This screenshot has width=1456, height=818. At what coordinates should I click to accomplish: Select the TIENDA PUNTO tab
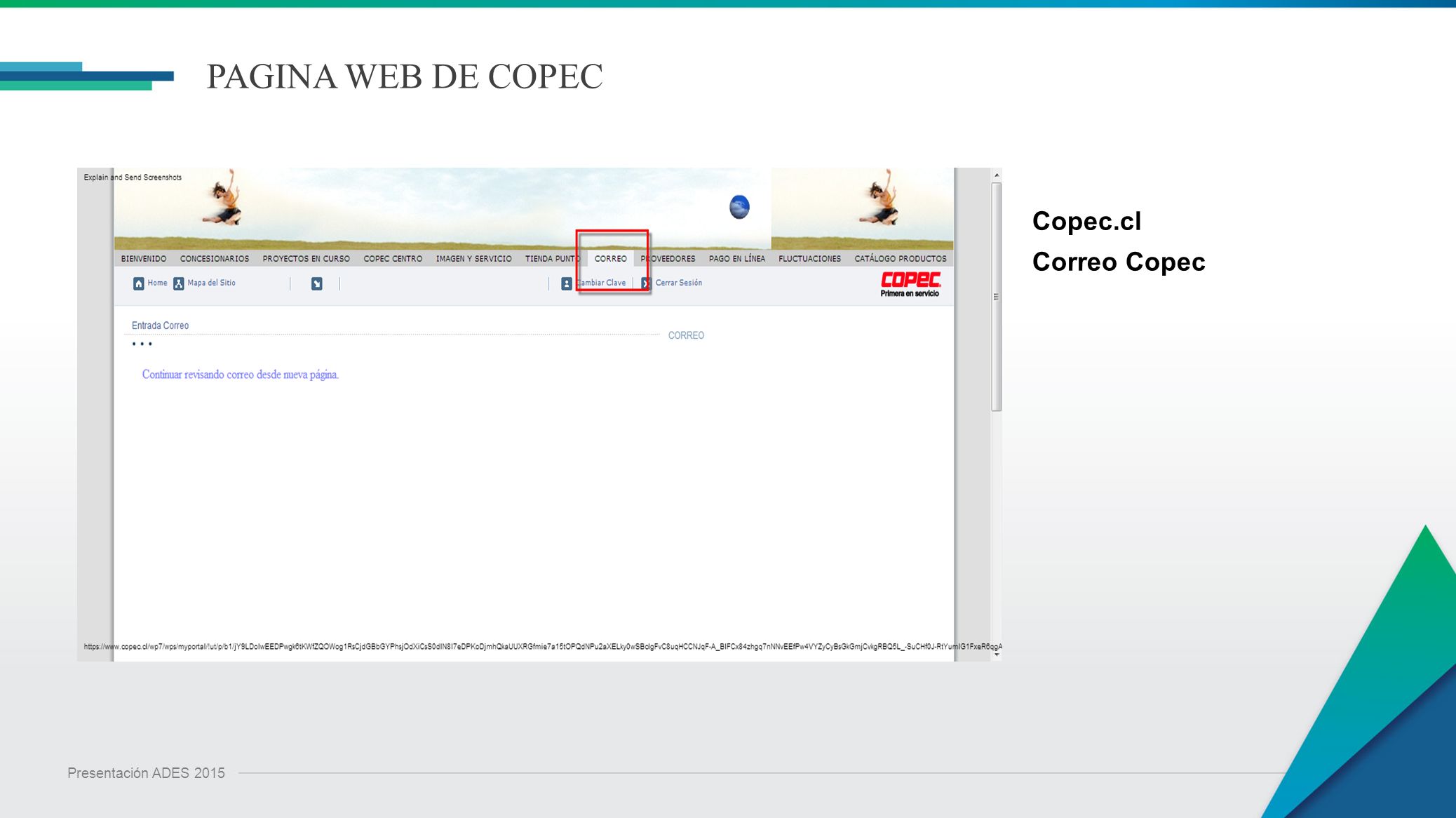[553, 259]
